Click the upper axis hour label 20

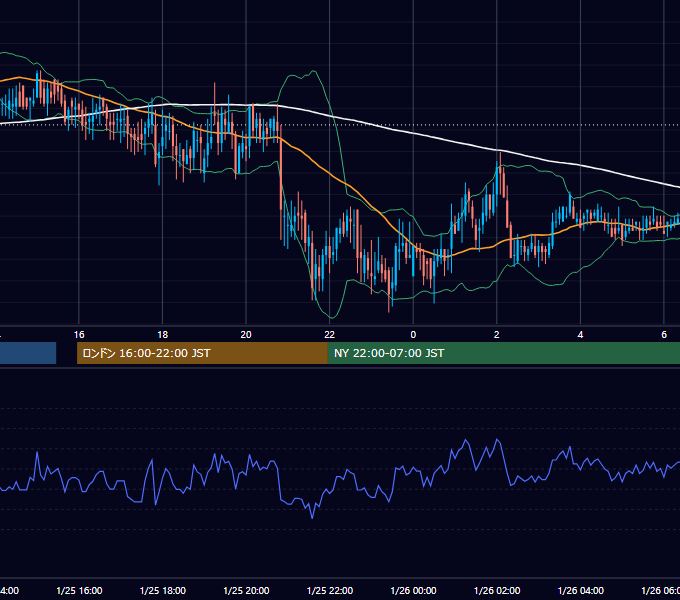(246, 334)
